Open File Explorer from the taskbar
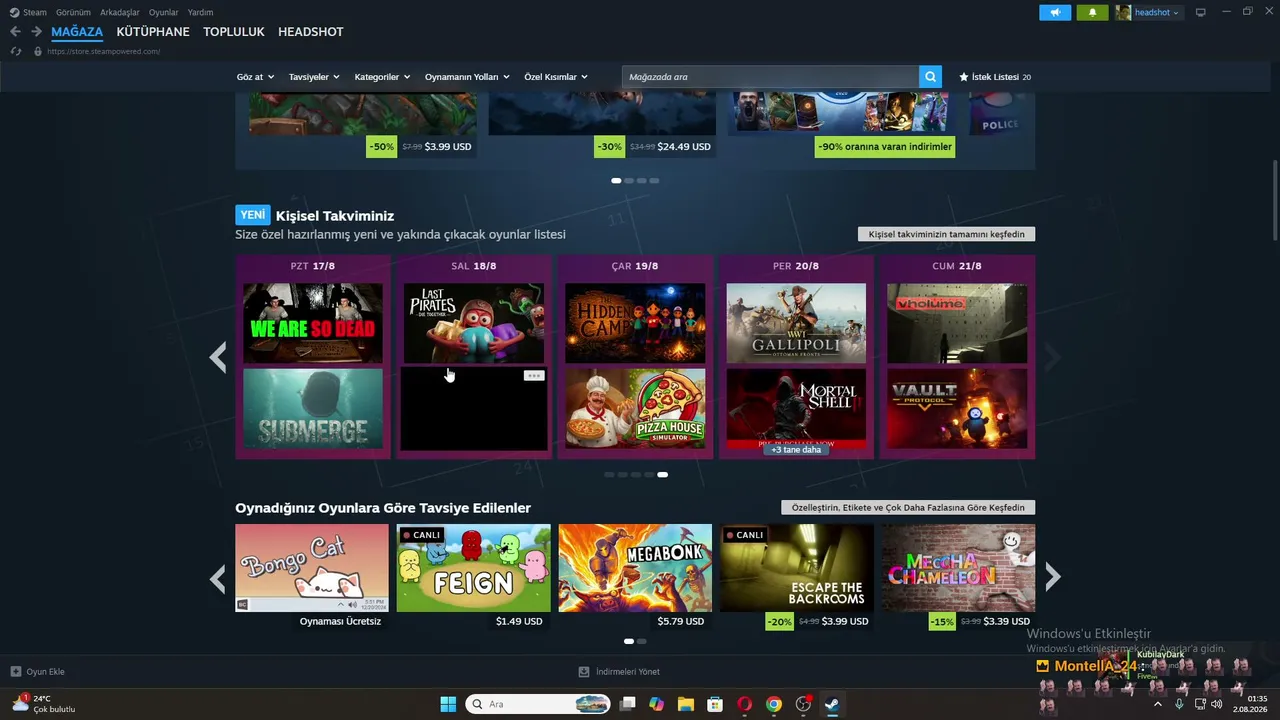The image size is (1280, 720). [x=686, y=704]
